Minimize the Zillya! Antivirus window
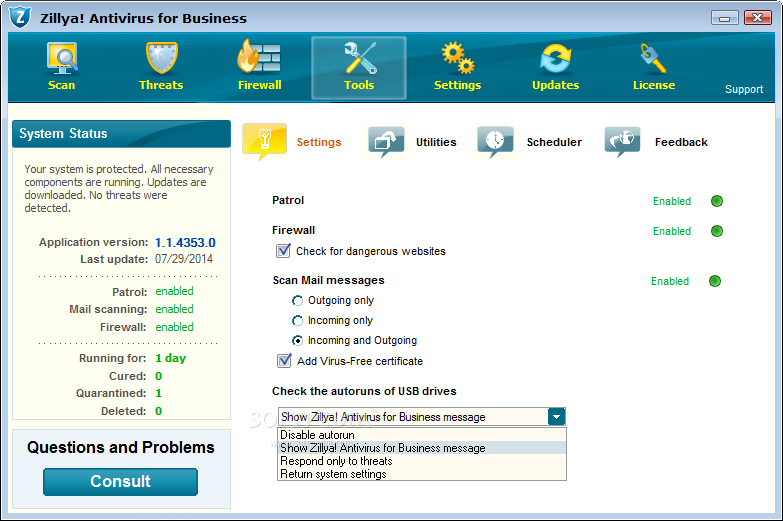783x521 pixels. (x=725, y=18)
